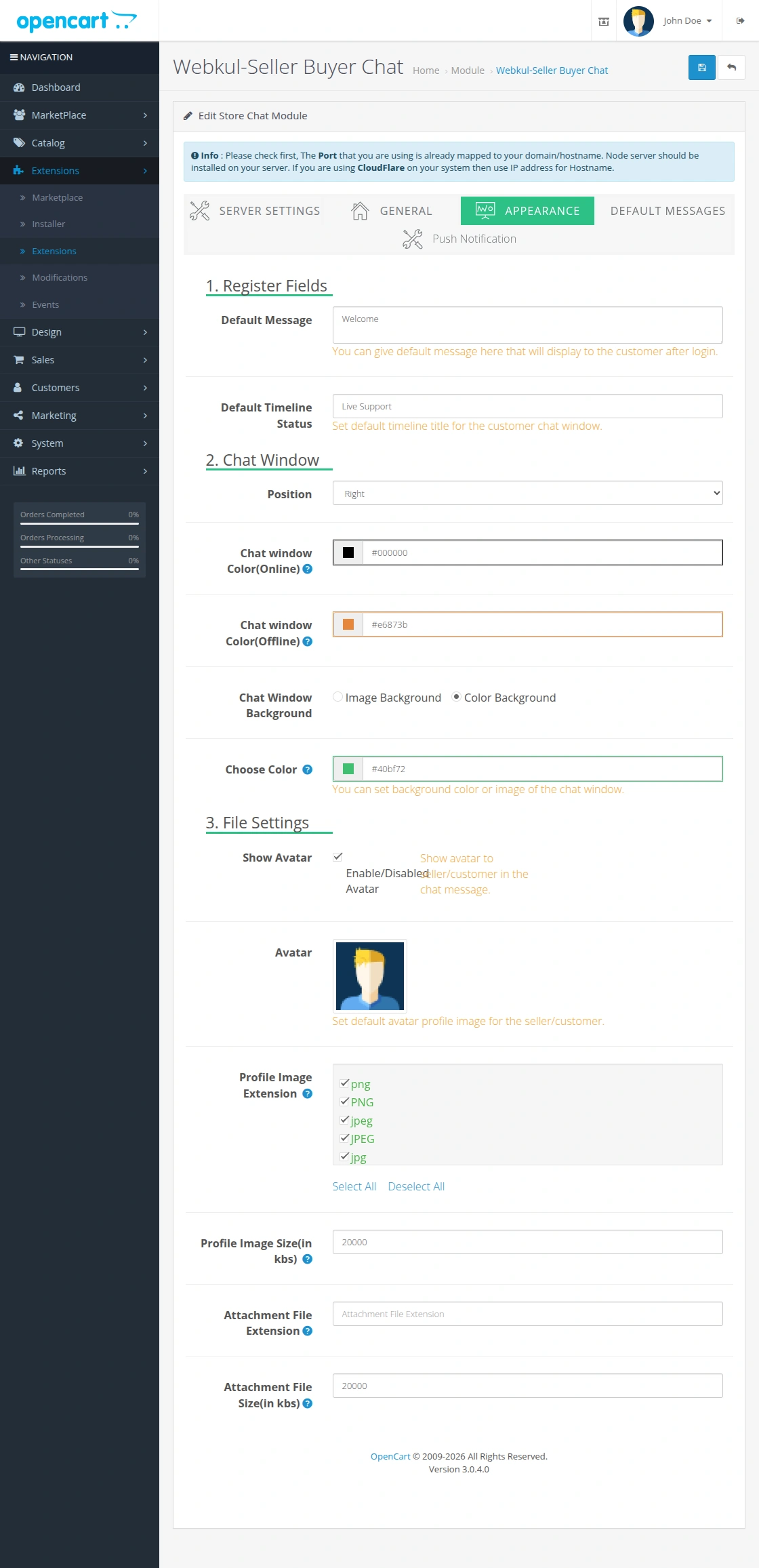Click help icon beside Chat window Color(Offline)
The image size is (759, 1568).
pos(308,641)
